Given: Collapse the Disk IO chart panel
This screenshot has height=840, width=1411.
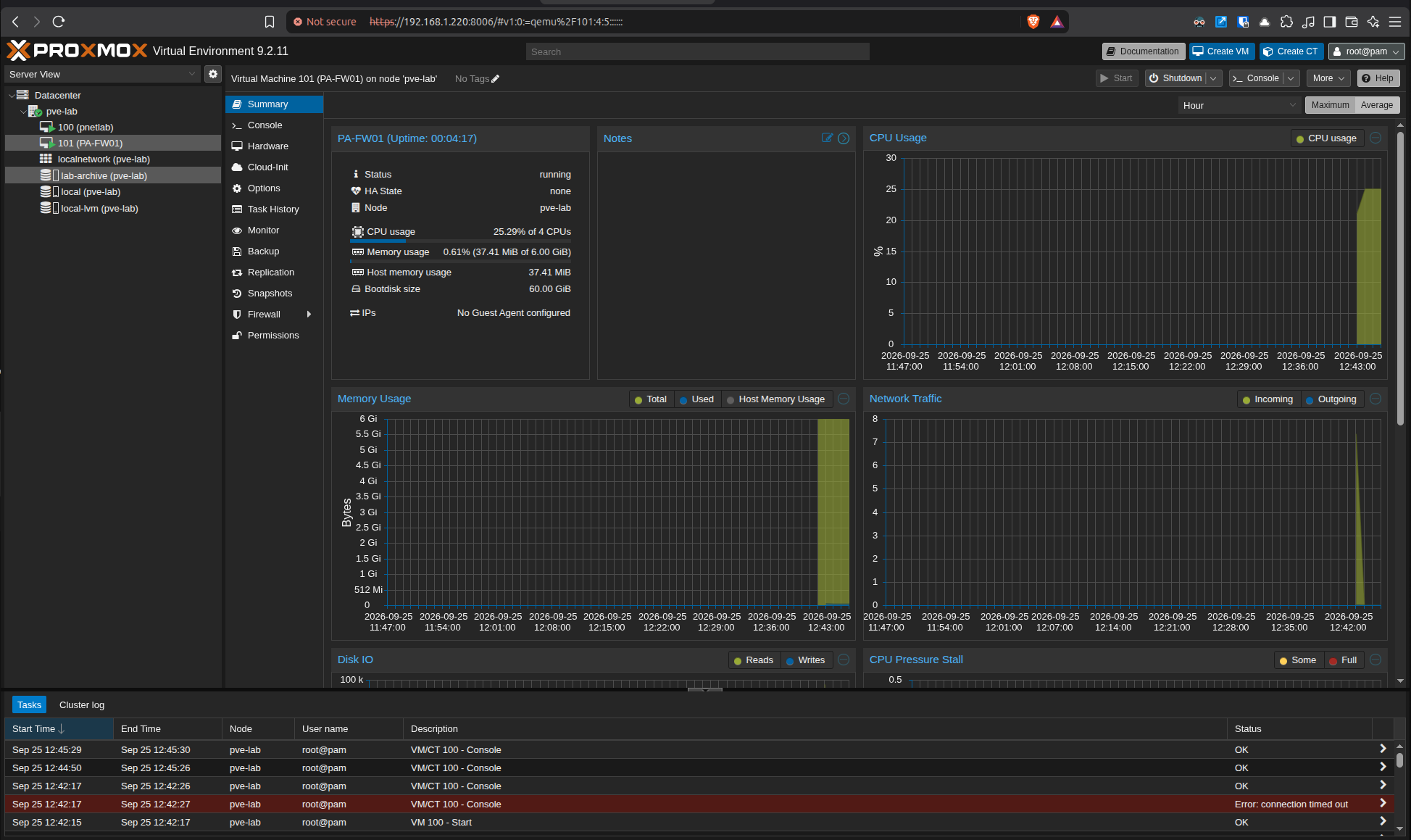Looking at the screenshot, I should [844, 660].
